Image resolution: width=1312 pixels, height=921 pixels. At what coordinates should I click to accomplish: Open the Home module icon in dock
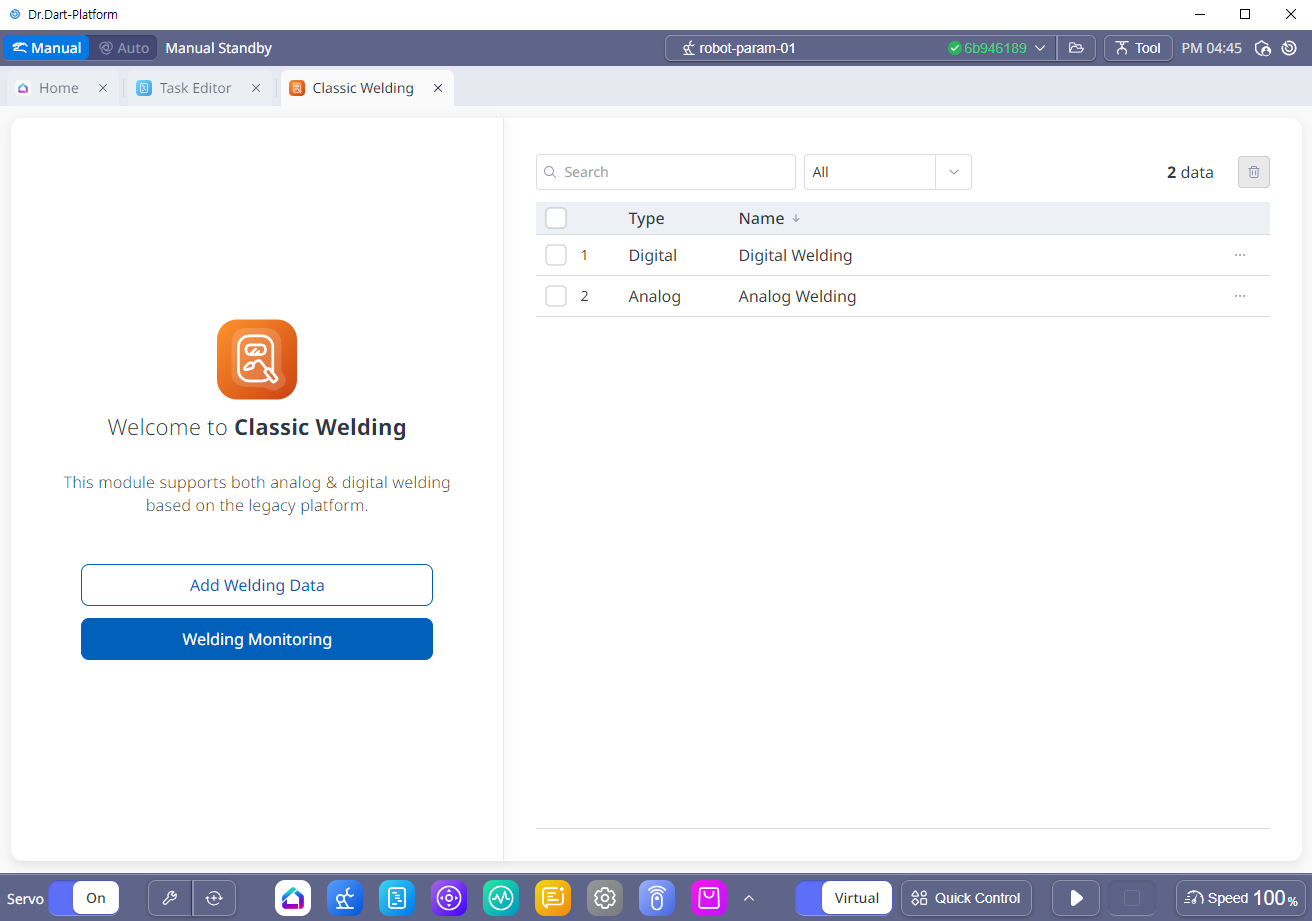click(x=293, y=898)
